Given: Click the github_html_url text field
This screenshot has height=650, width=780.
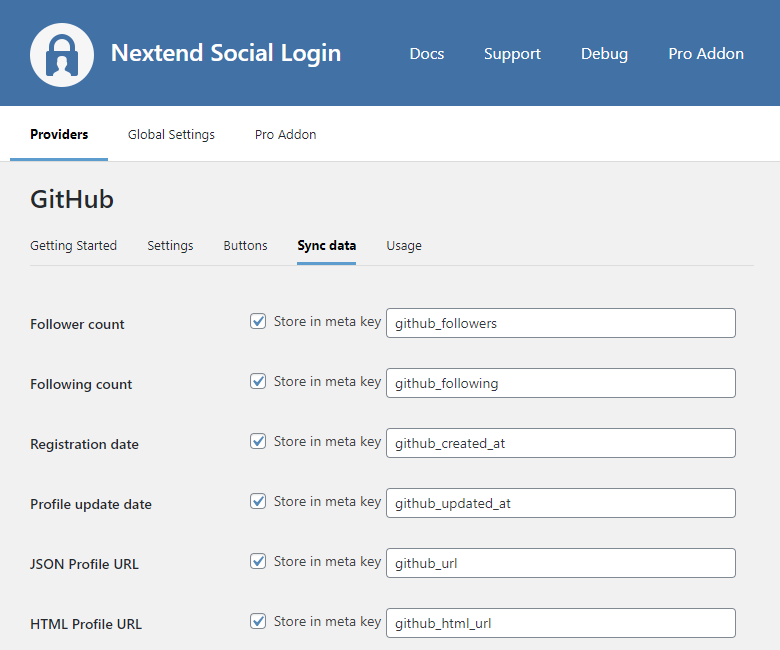Looking at the screenshot, I should pos(560,623).
